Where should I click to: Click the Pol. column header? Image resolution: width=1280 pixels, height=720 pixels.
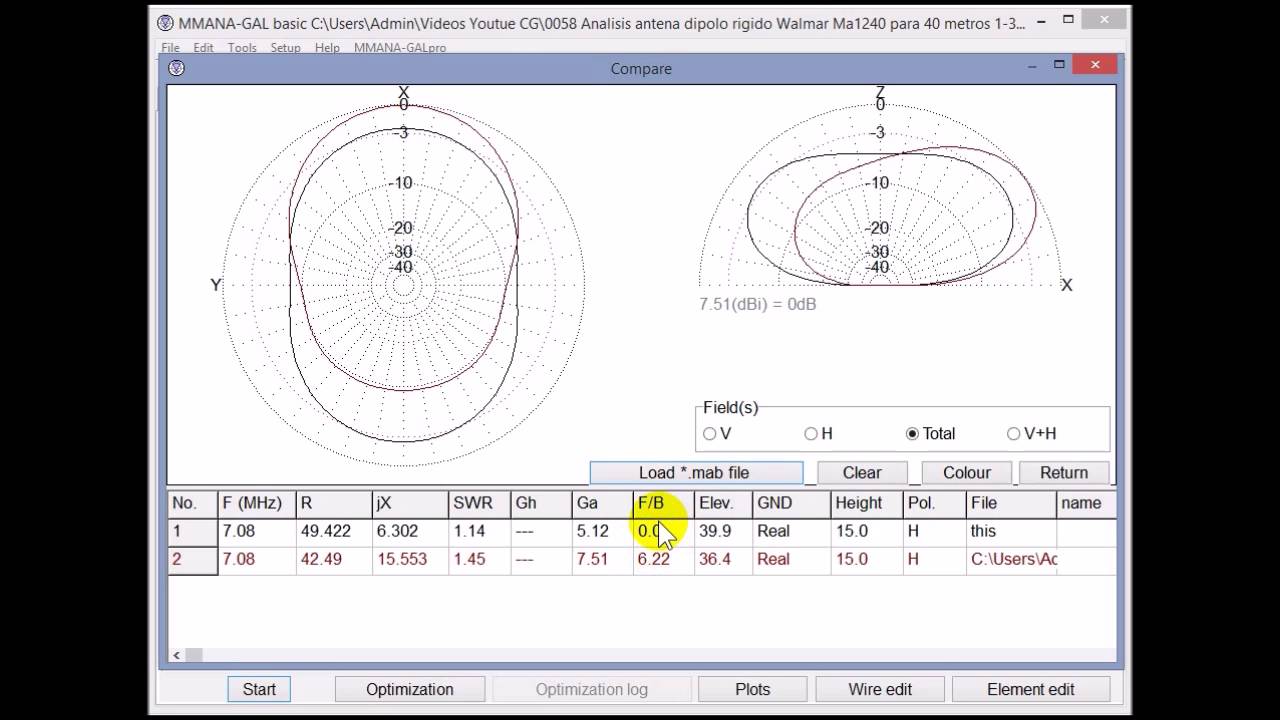coord(935,503)
